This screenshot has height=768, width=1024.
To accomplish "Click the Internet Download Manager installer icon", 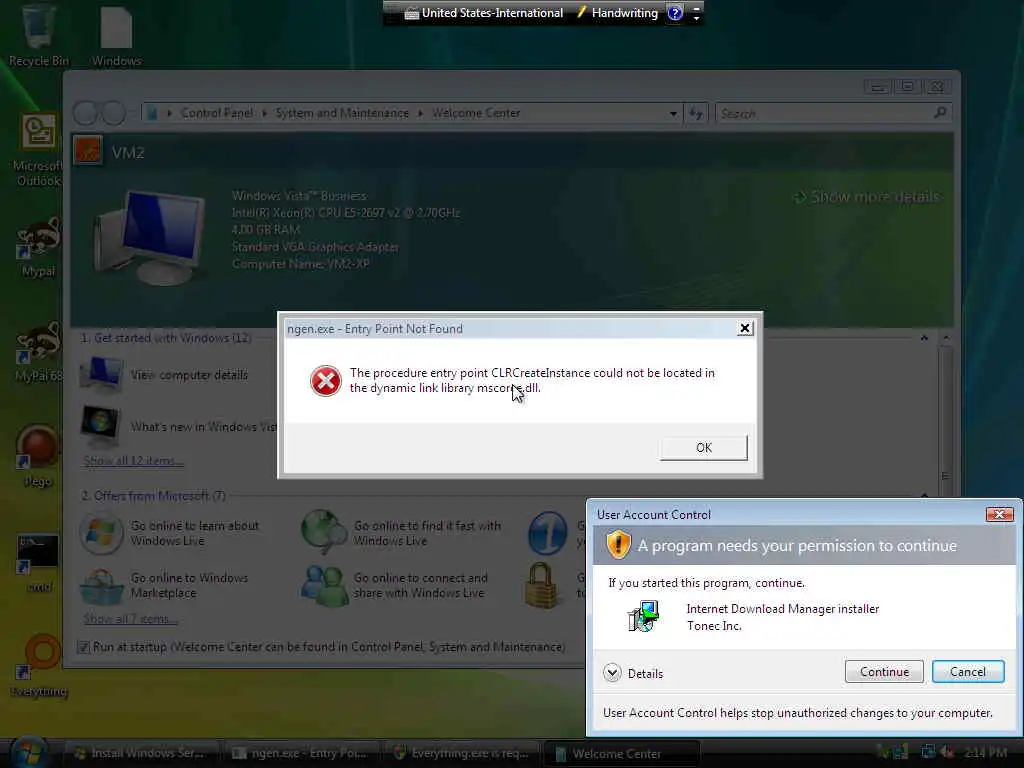I will [x=644, y=616].
